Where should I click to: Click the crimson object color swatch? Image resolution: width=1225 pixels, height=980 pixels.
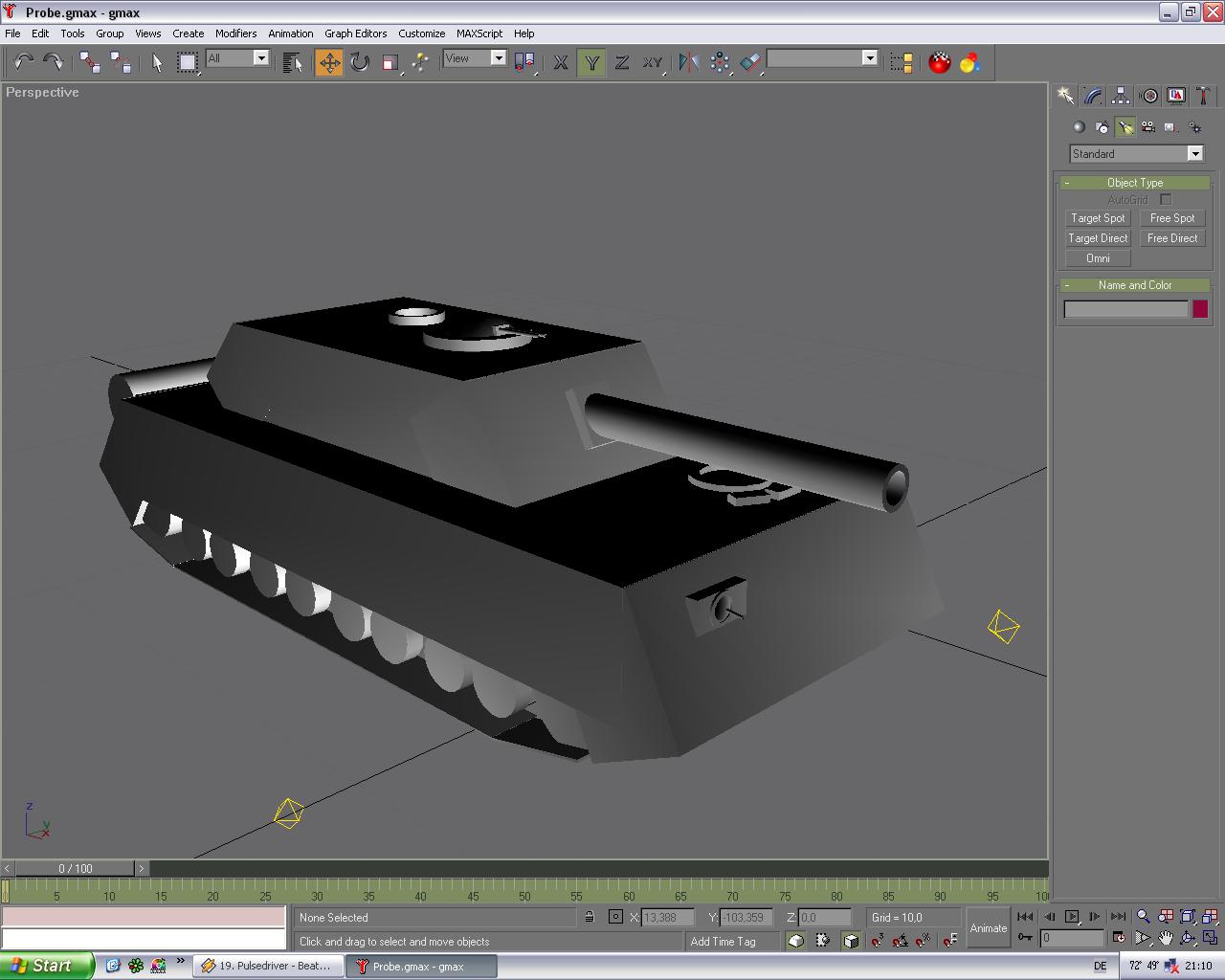pos(1199,309)
